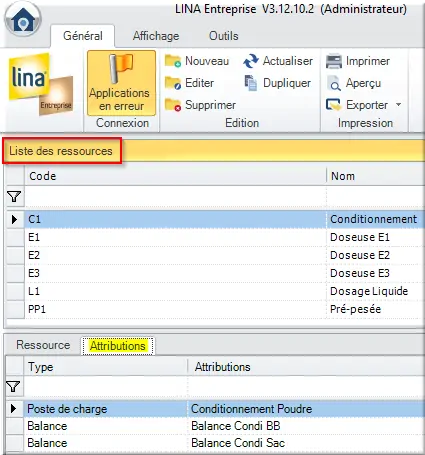Switch to the Affichage ribbon tab

[x=156, y=36]
